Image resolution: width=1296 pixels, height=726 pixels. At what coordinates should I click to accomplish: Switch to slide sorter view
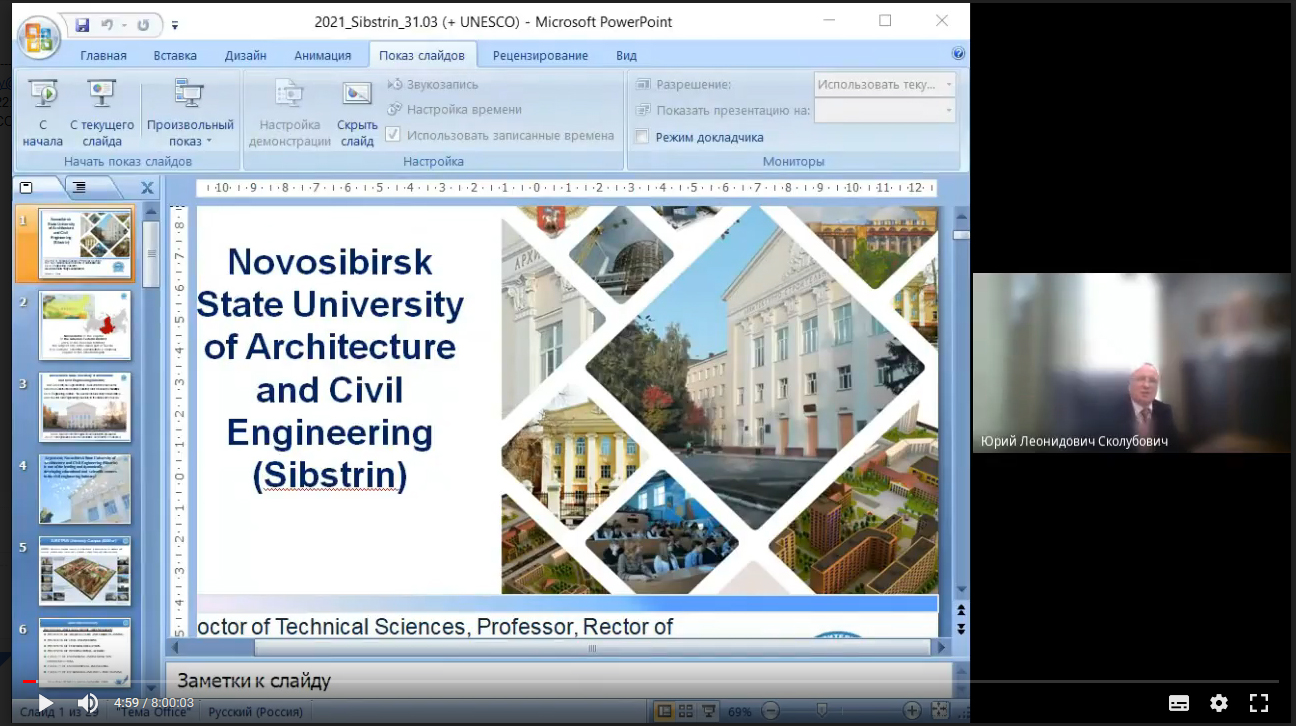[686, 711]
